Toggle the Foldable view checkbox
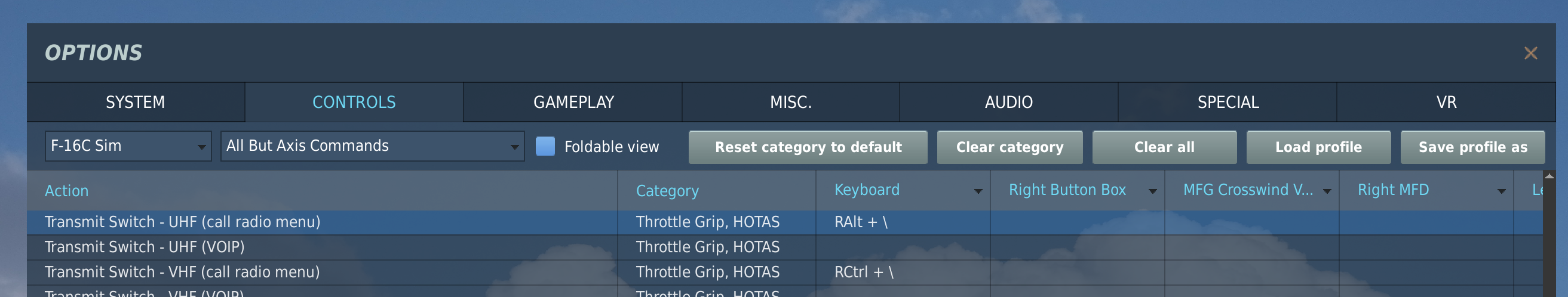Viewport: 1568px width, 297px height. [545, 146]
